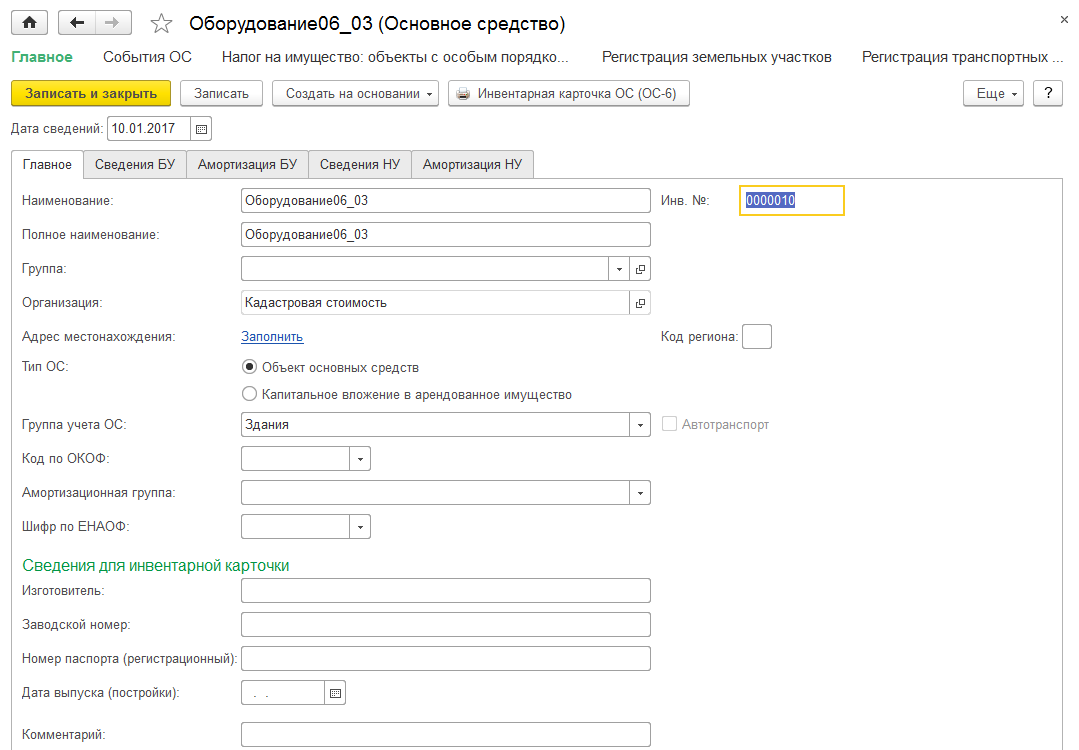Viewport: 1079px width, 750px height.
Task: Expand the Группа учета ОС dropdown
Action: pos(640,425)
